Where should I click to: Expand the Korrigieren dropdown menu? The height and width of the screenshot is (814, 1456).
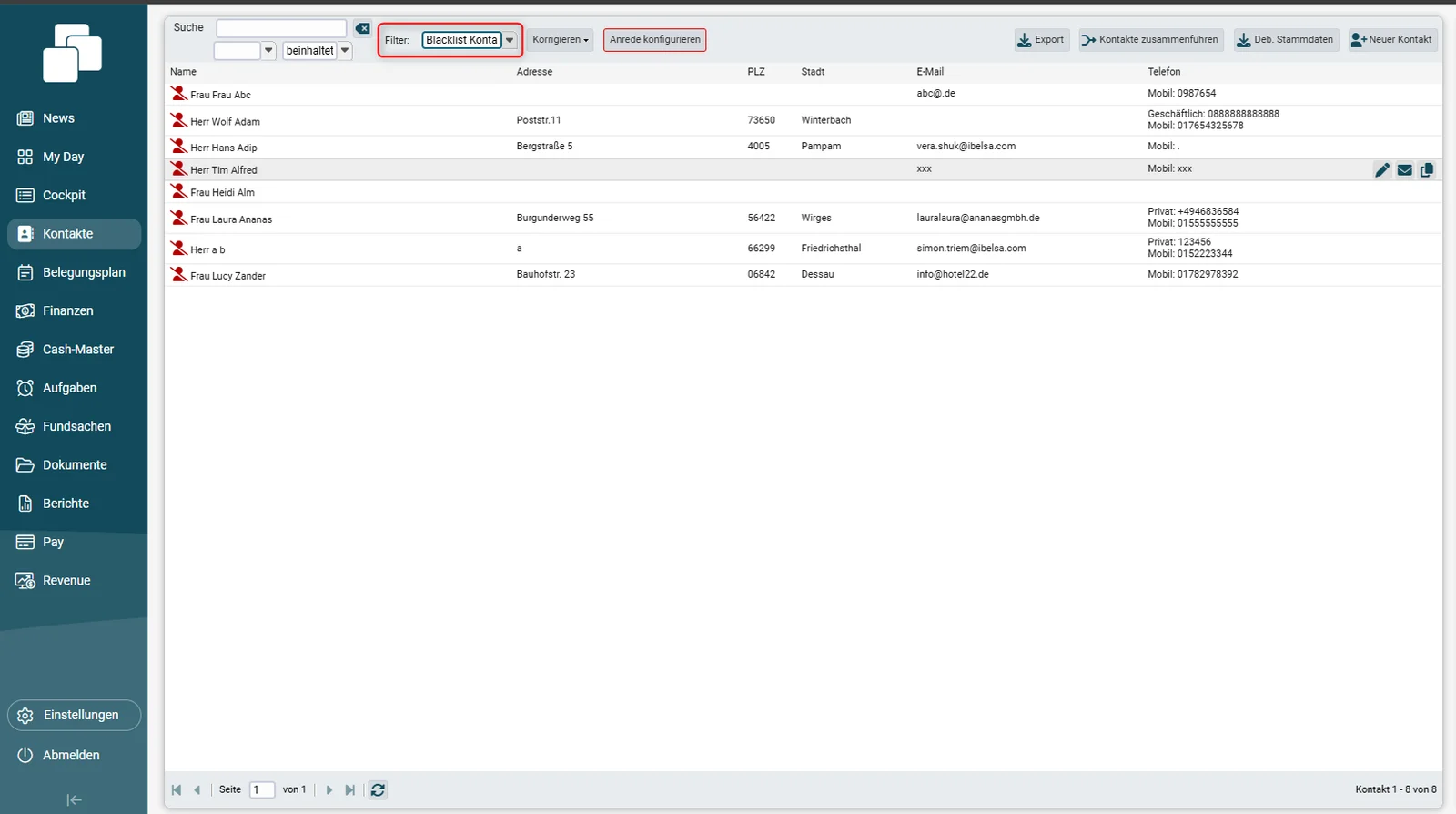point(561,40)
